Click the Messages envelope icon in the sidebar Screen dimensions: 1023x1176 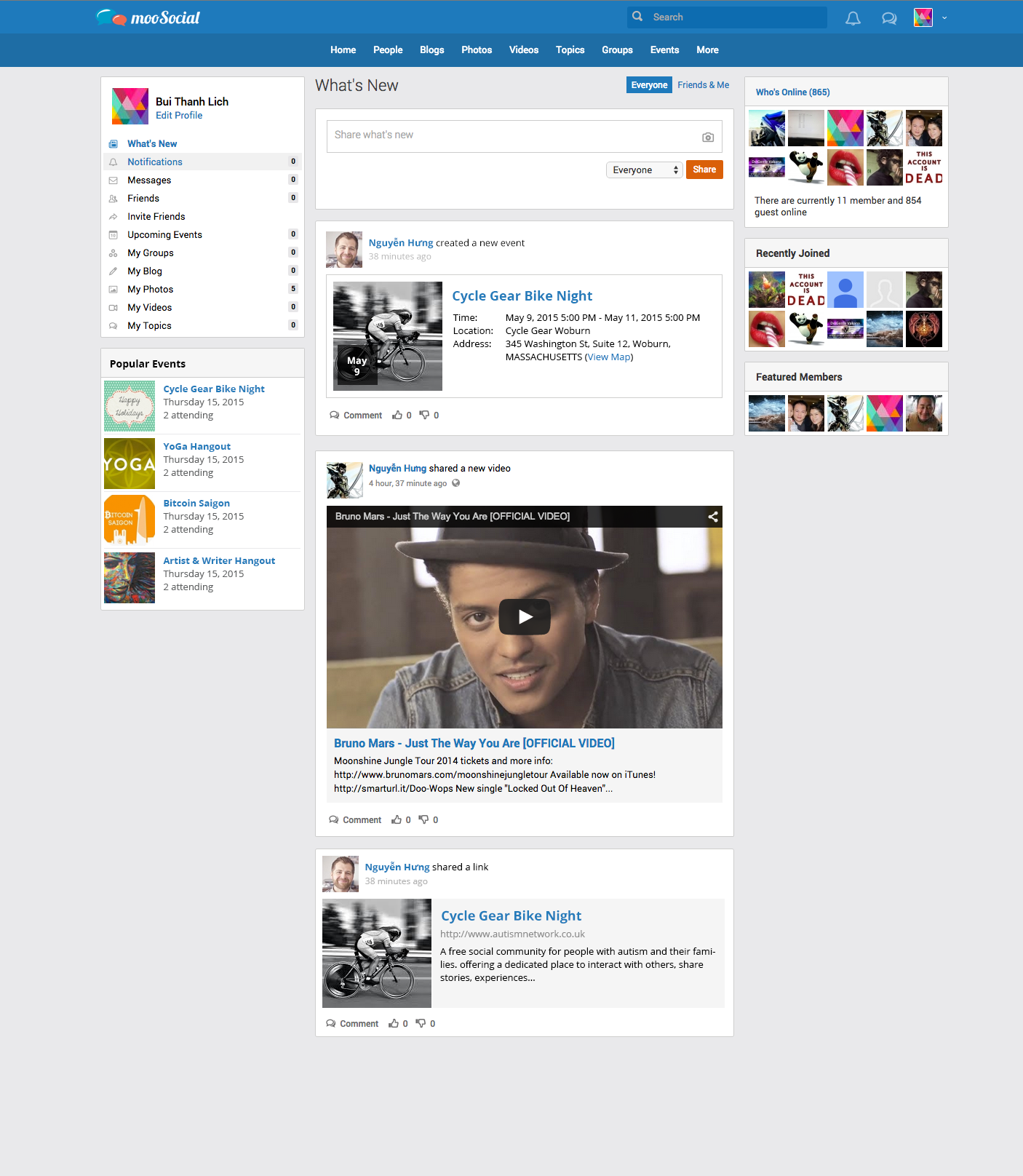pos(113,180)
